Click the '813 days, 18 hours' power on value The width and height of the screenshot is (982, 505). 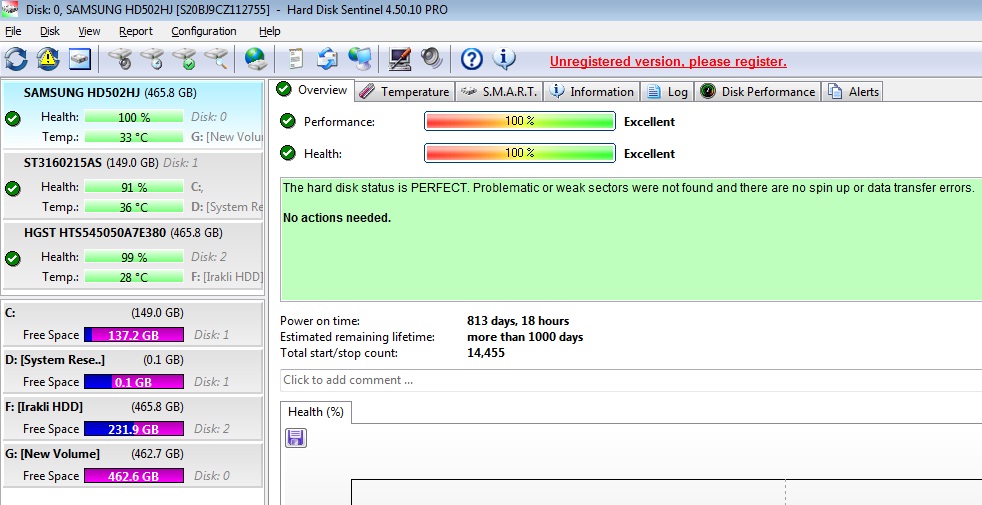pos(518,321)
